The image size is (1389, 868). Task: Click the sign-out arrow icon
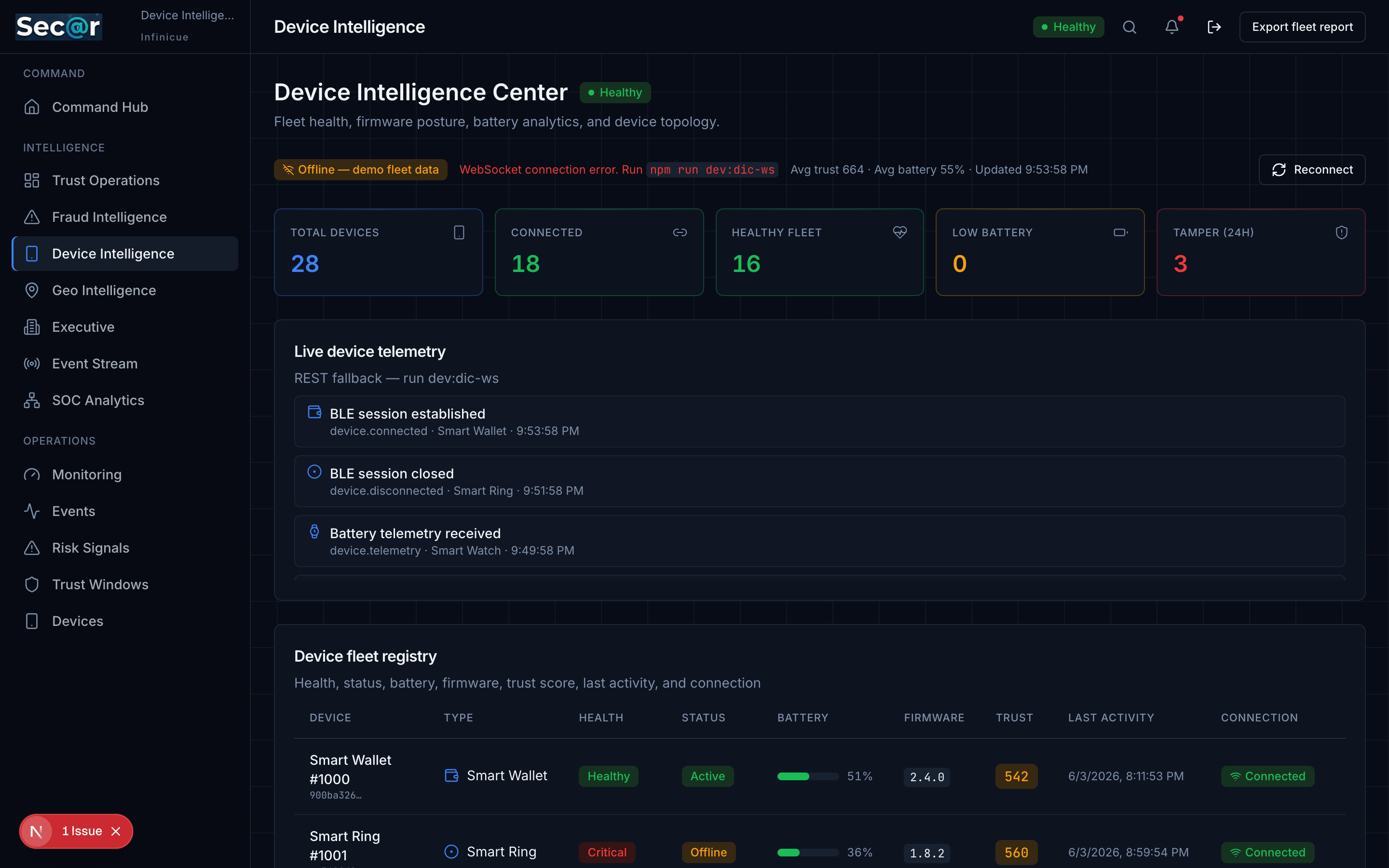tap(1214, 27)
